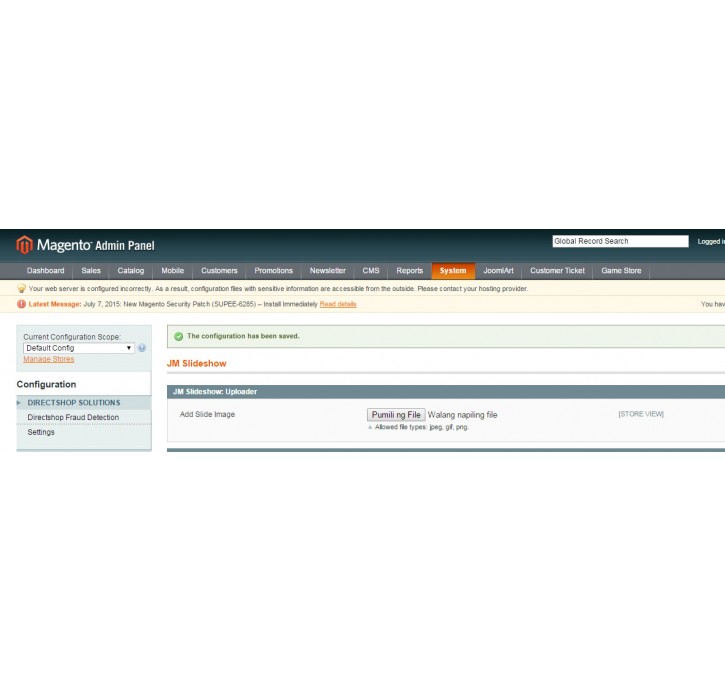Click the scope help question icon
This screenshot has height=680, width=725.
click(142, 348)
